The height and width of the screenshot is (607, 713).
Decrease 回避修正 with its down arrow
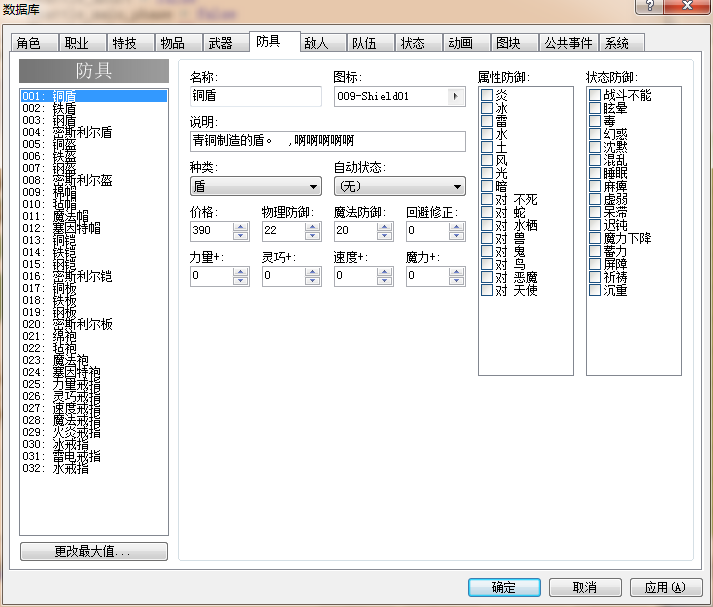click(x=456, y=236)
